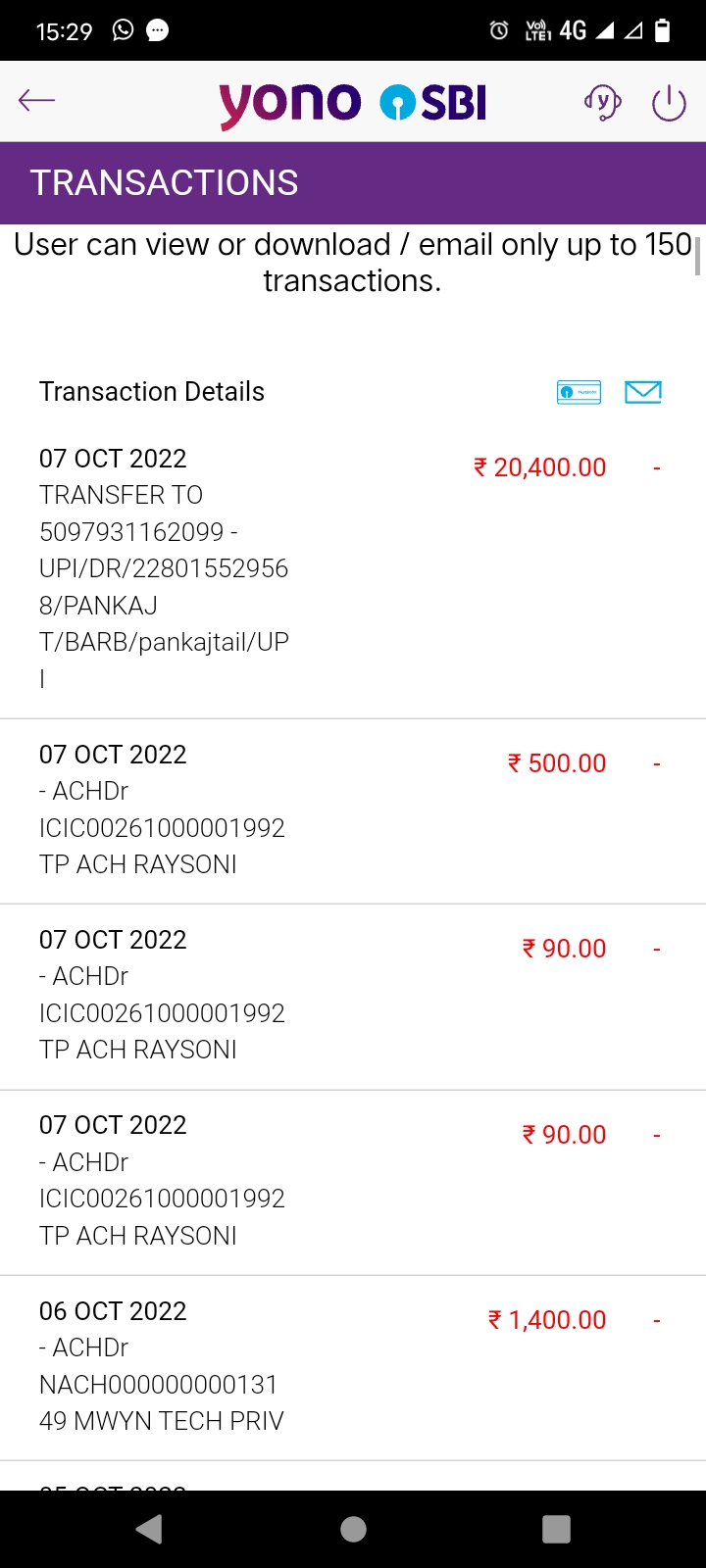This screenshot has height=1568, width=706.
Task: Select the ₹ 500.00 ACH RAYSONI transaction
Action: [x=162, y=809]
